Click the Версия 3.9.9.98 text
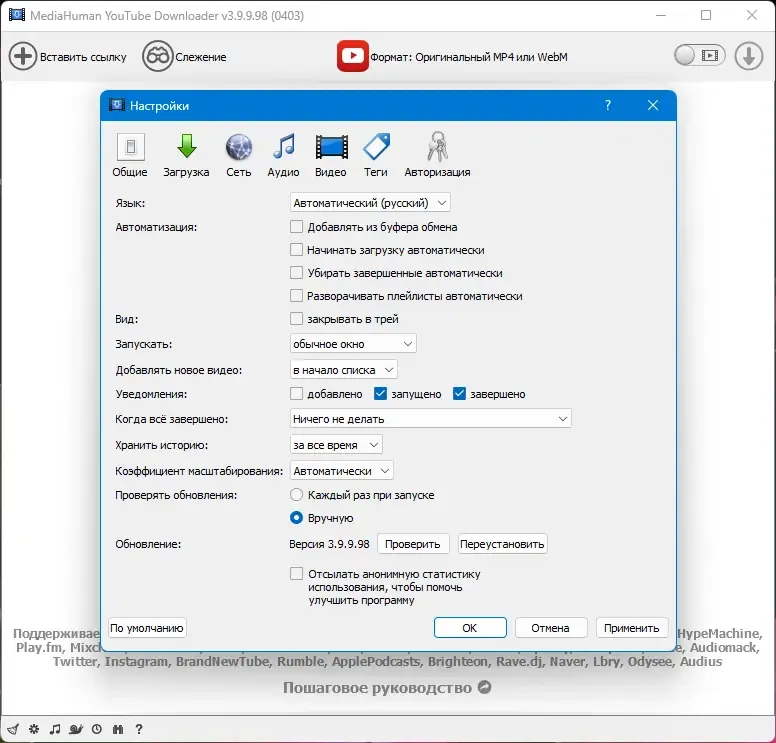This screenshot has height=743, width=776. coord(329,544)
